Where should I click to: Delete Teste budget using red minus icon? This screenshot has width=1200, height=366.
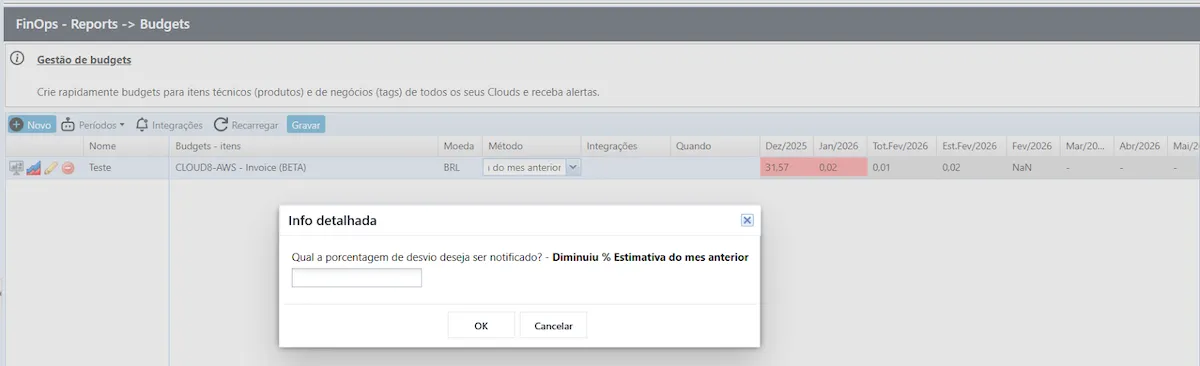[x=68, y=168]
